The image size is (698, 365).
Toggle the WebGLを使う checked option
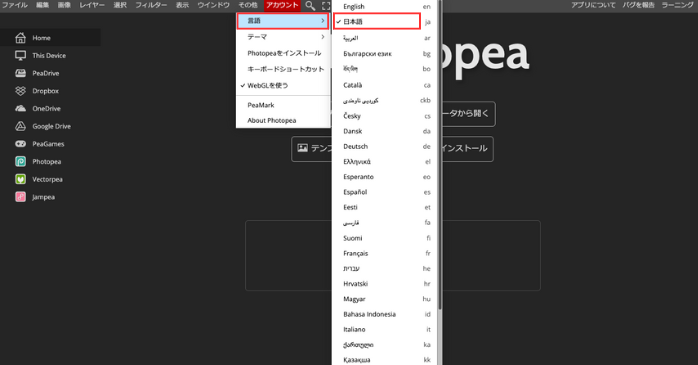tap(283, 85)
